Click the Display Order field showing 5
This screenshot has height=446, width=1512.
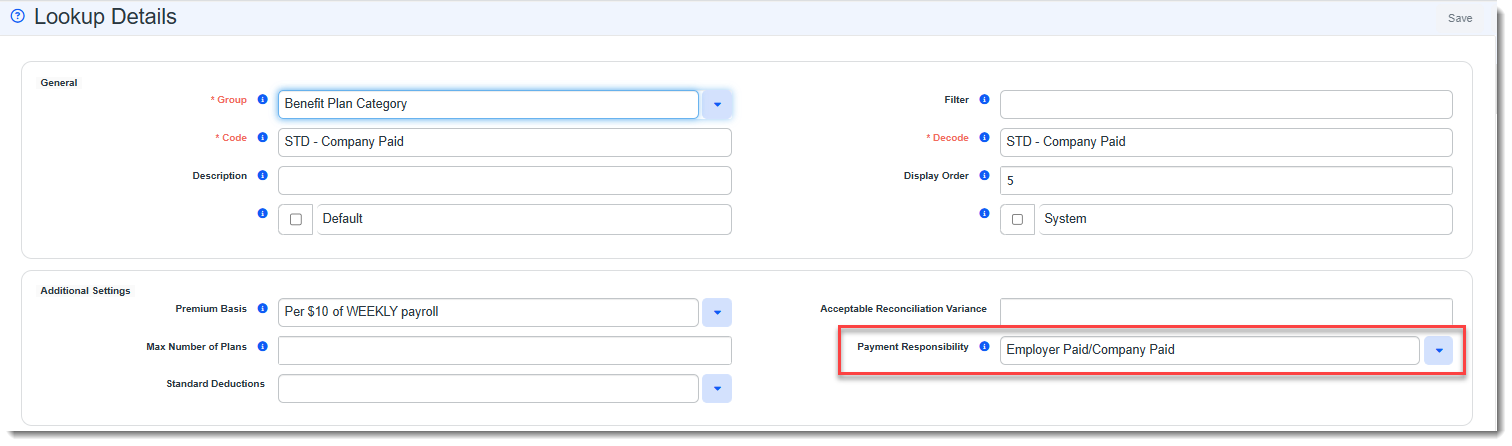point(1225,180)
